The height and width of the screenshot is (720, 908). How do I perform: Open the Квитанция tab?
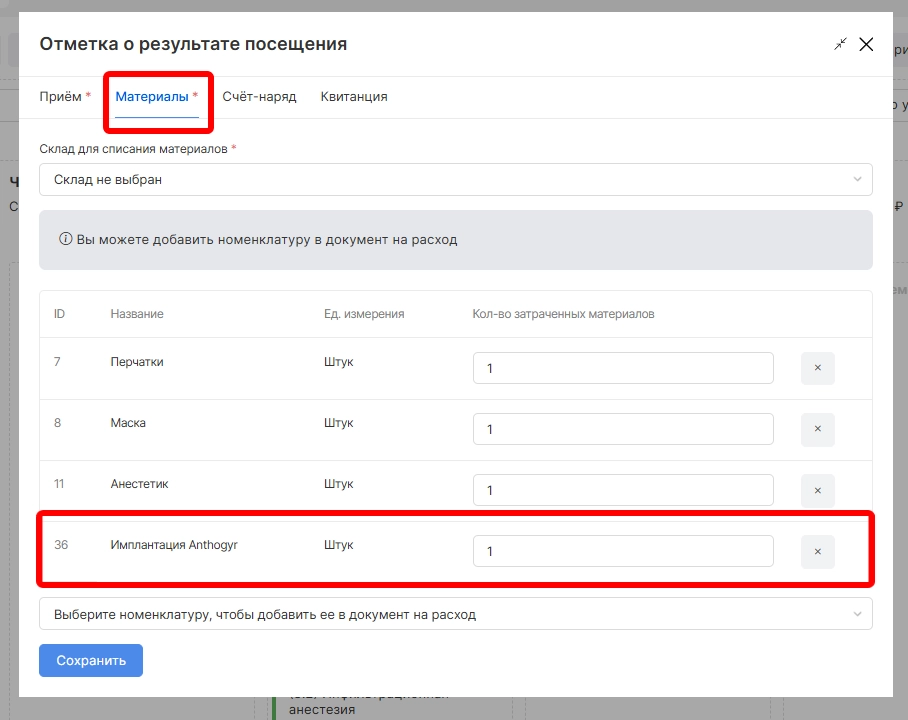click(x=354, y=97)
